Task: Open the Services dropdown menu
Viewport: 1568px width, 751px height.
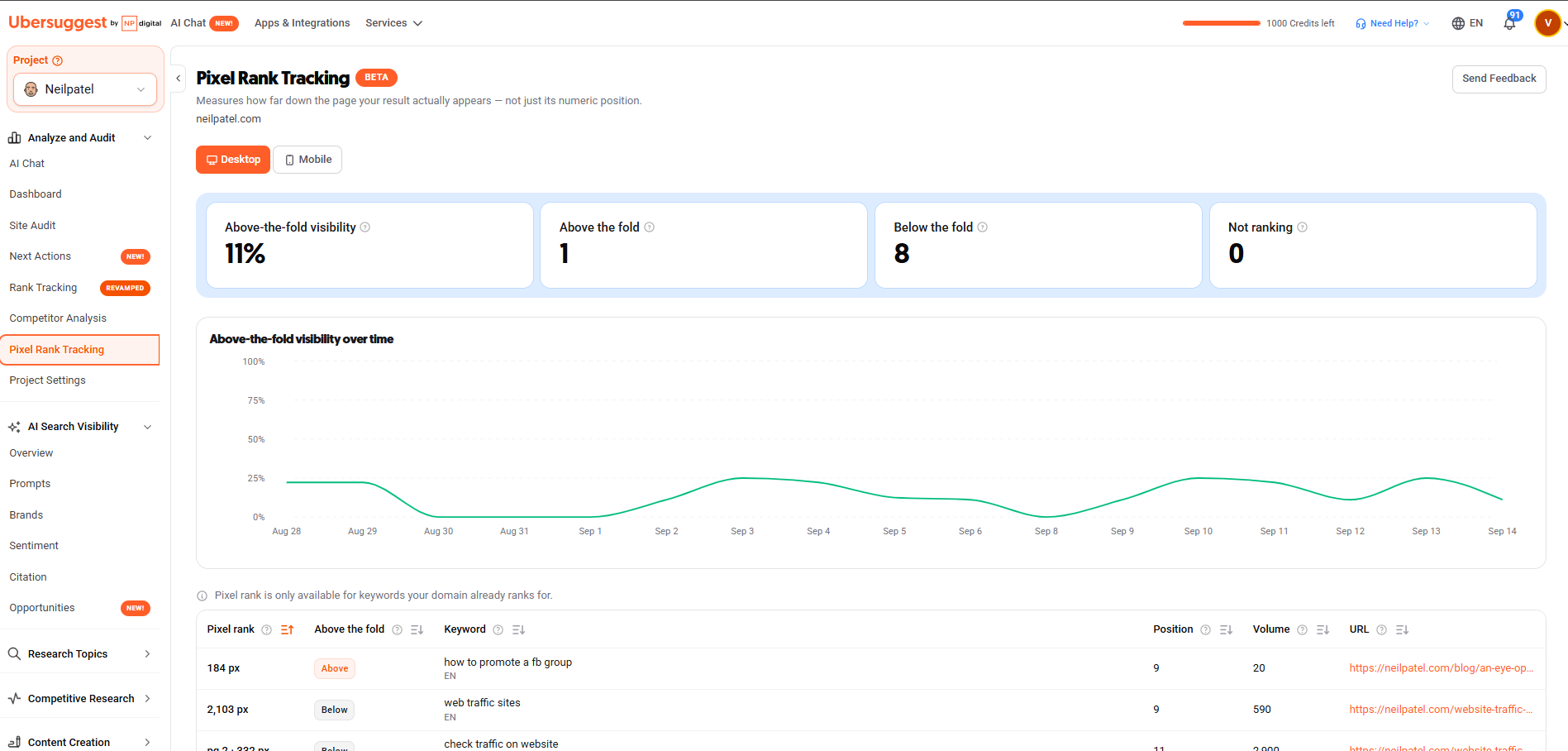Action: pyautogui.click(x=393, y=23)
